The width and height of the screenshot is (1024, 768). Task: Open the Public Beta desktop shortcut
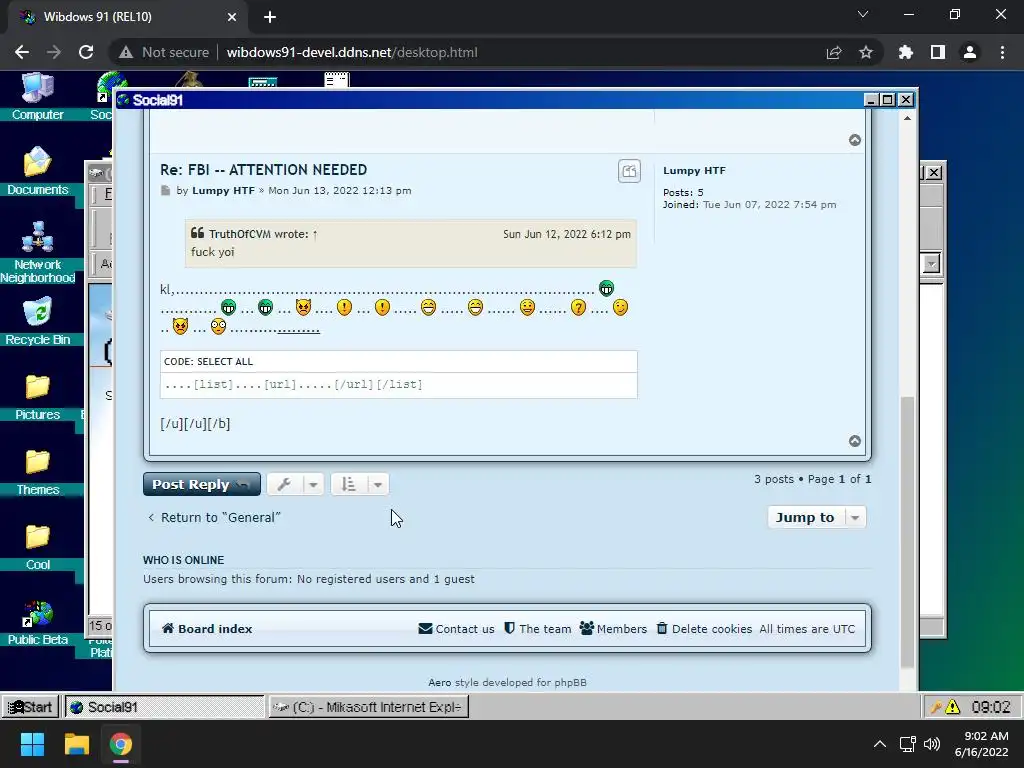pyautogui.click(x=37, y=622)
